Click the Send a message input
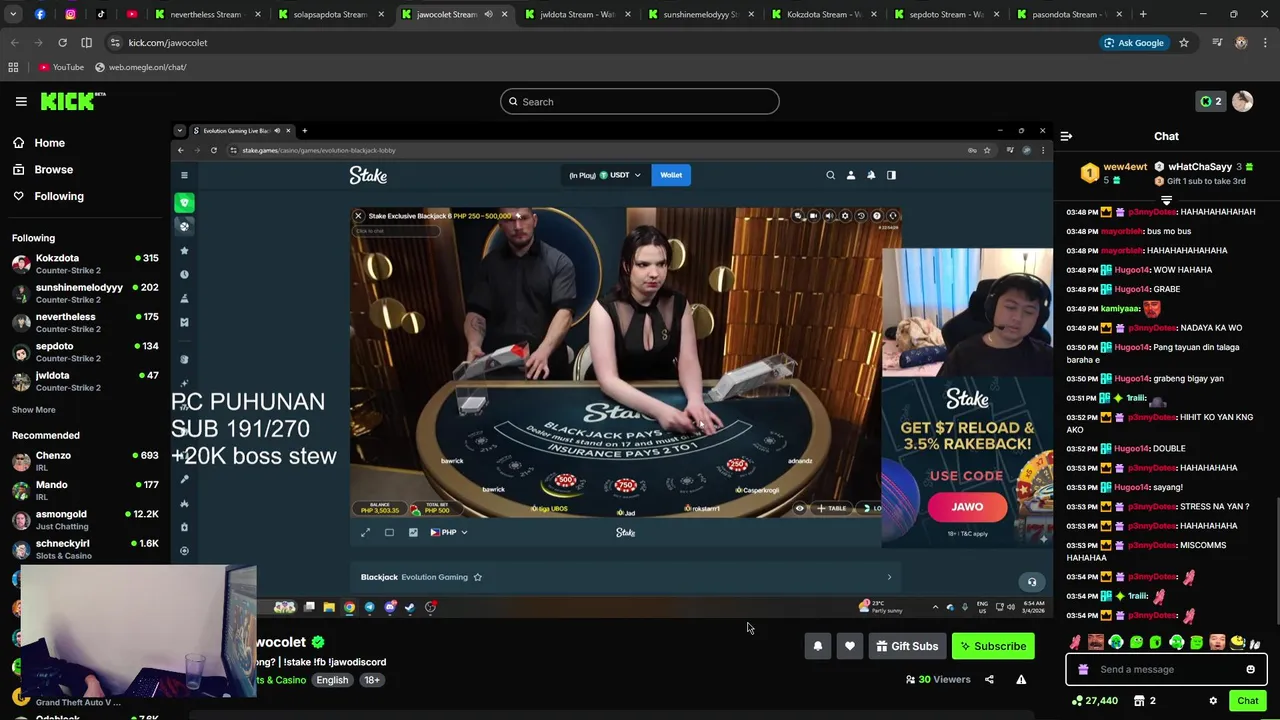1280x720 pixels. click(1166, 669)
